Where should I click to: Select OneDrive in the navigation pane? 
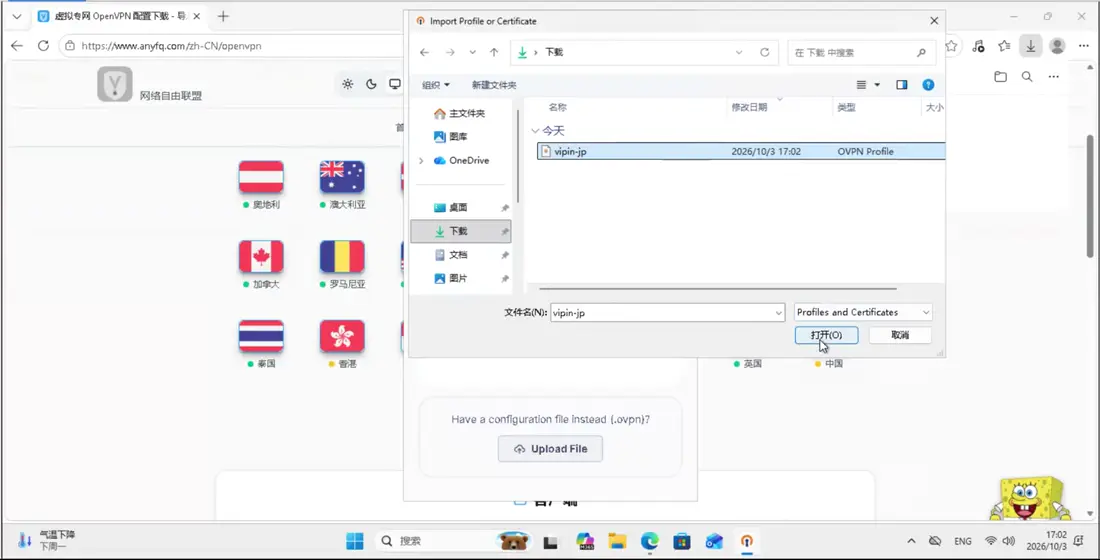(462, 161)
